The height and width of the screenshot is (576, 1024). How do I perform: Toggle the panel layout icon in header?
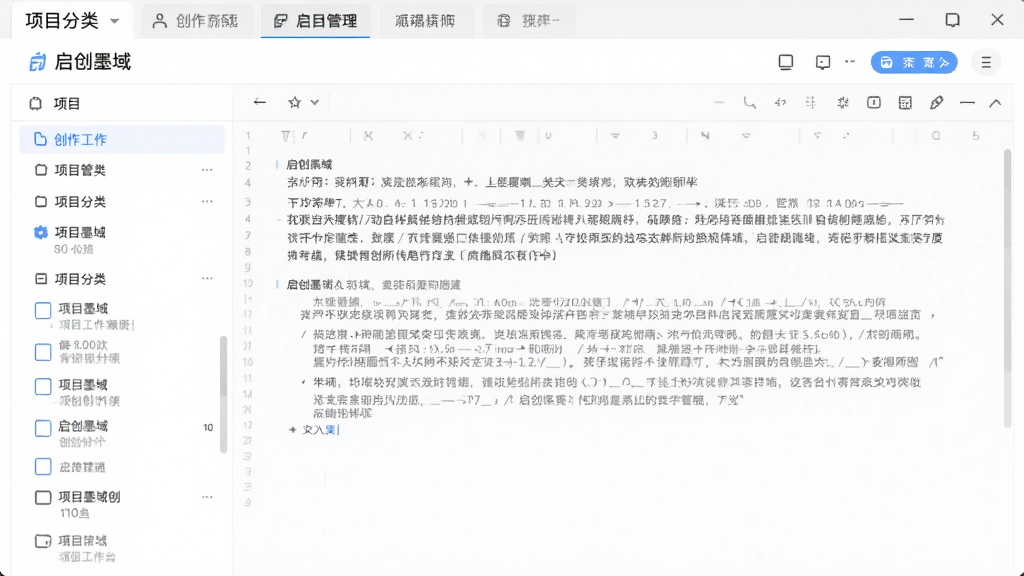pos(786,62)
